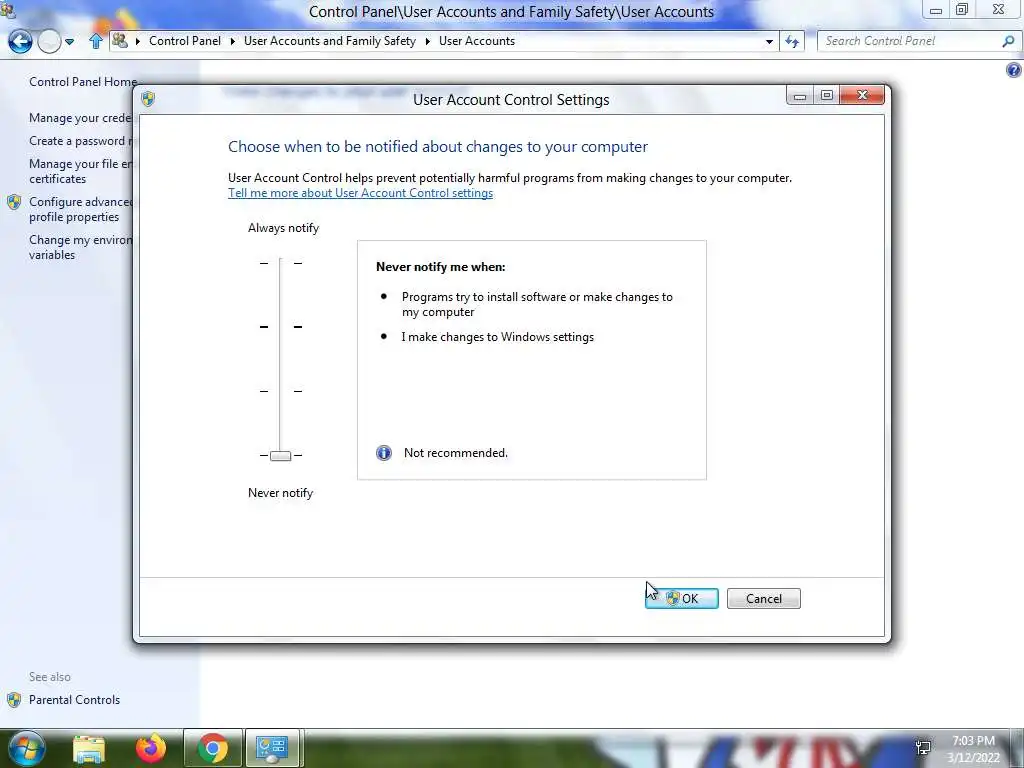This screenshot has width=1024, height=768.
Task: Close the Control Panel window
Action: point(998,9)
